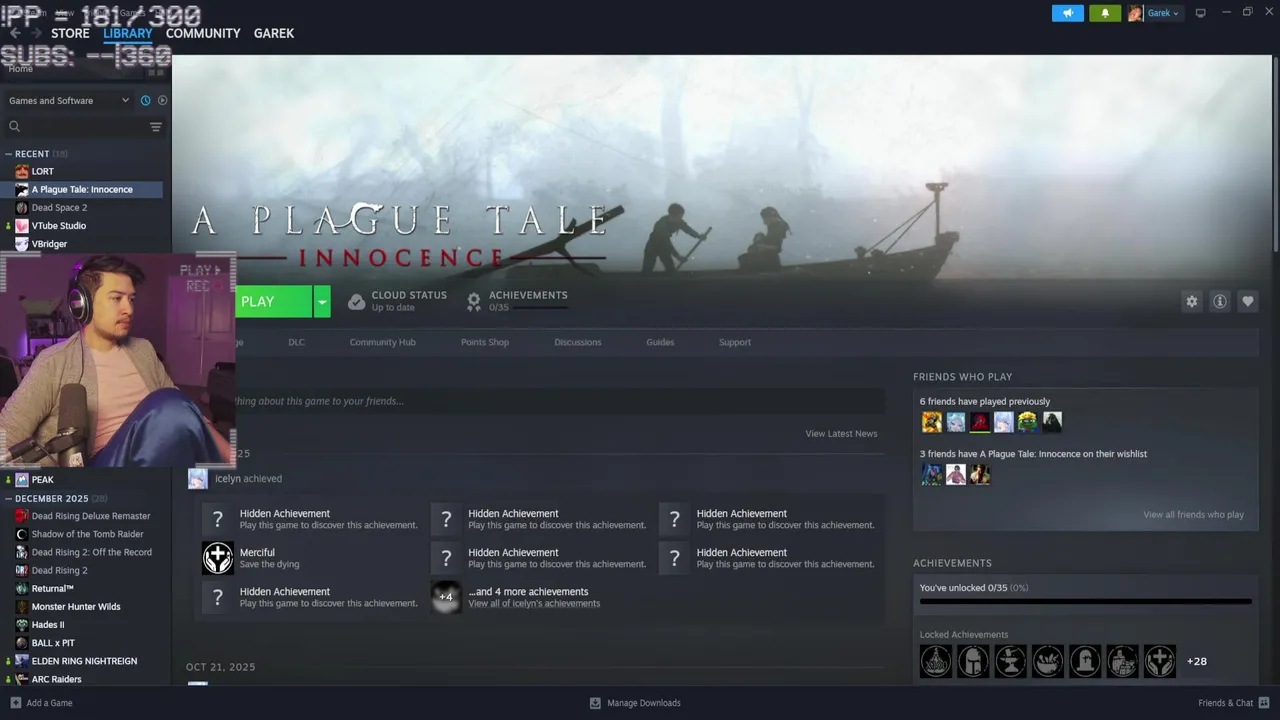Open the +4 more achievements thumbnail
The image size is (1280, 720).
pos(446,597)
